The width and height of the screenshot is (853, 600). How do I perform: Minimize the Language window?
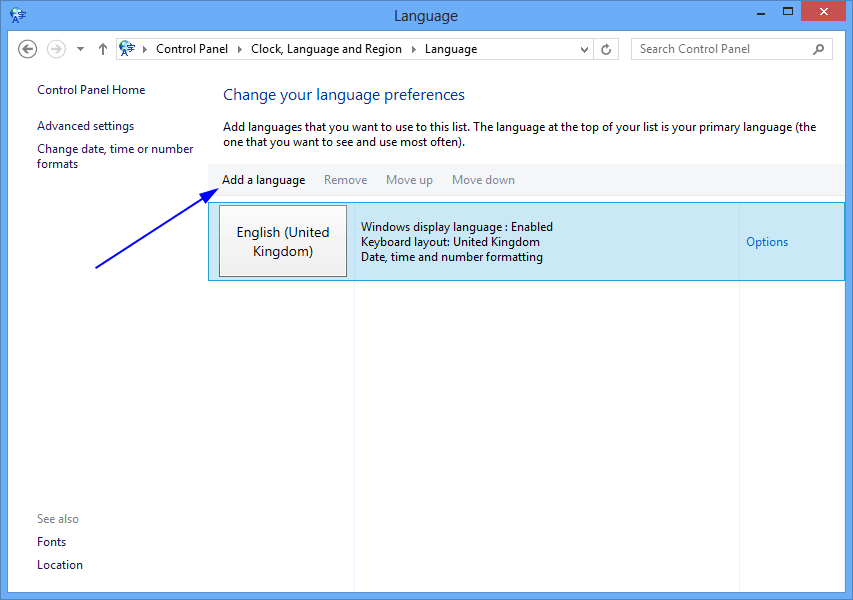(761, 12)
